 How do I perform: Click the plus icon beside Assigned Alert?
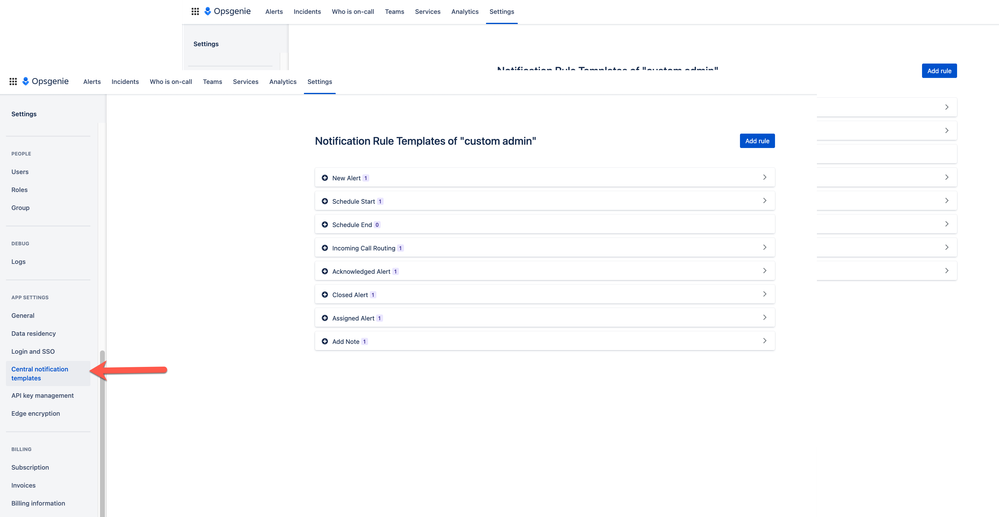(x=325, y=318)
